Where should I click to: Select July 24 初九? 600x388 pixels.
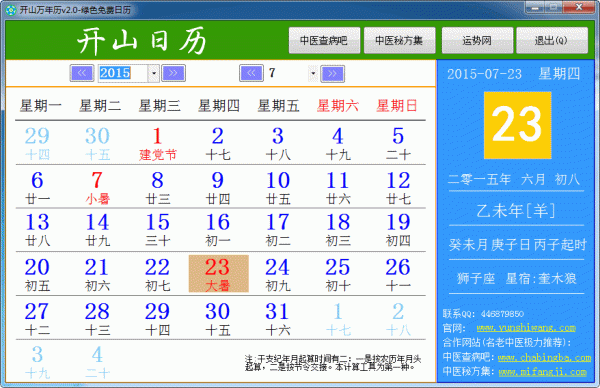click(x=278, y=274)
